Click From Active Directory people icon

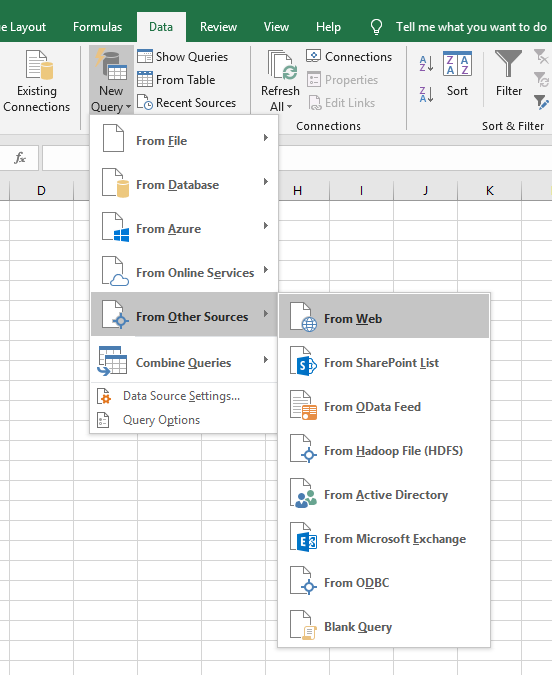[303, 493]
